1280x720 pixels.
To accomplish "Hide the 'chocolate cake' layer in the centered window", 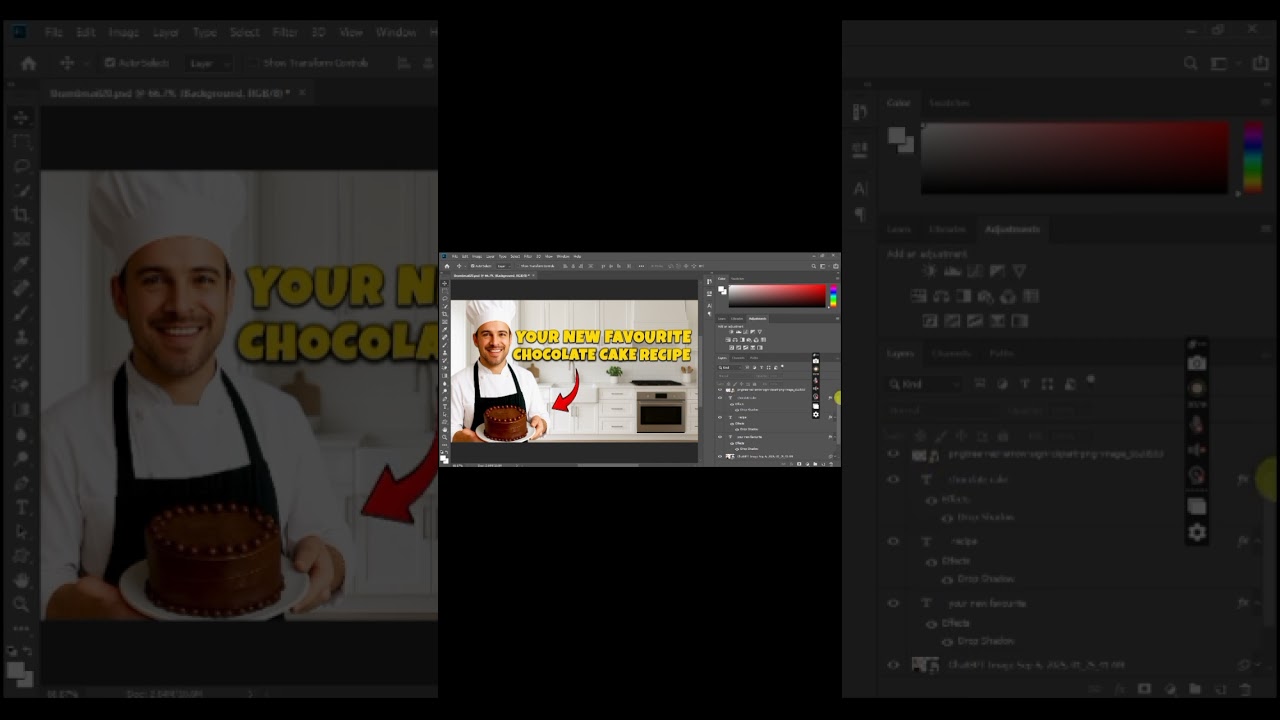I will click(719, 398).
